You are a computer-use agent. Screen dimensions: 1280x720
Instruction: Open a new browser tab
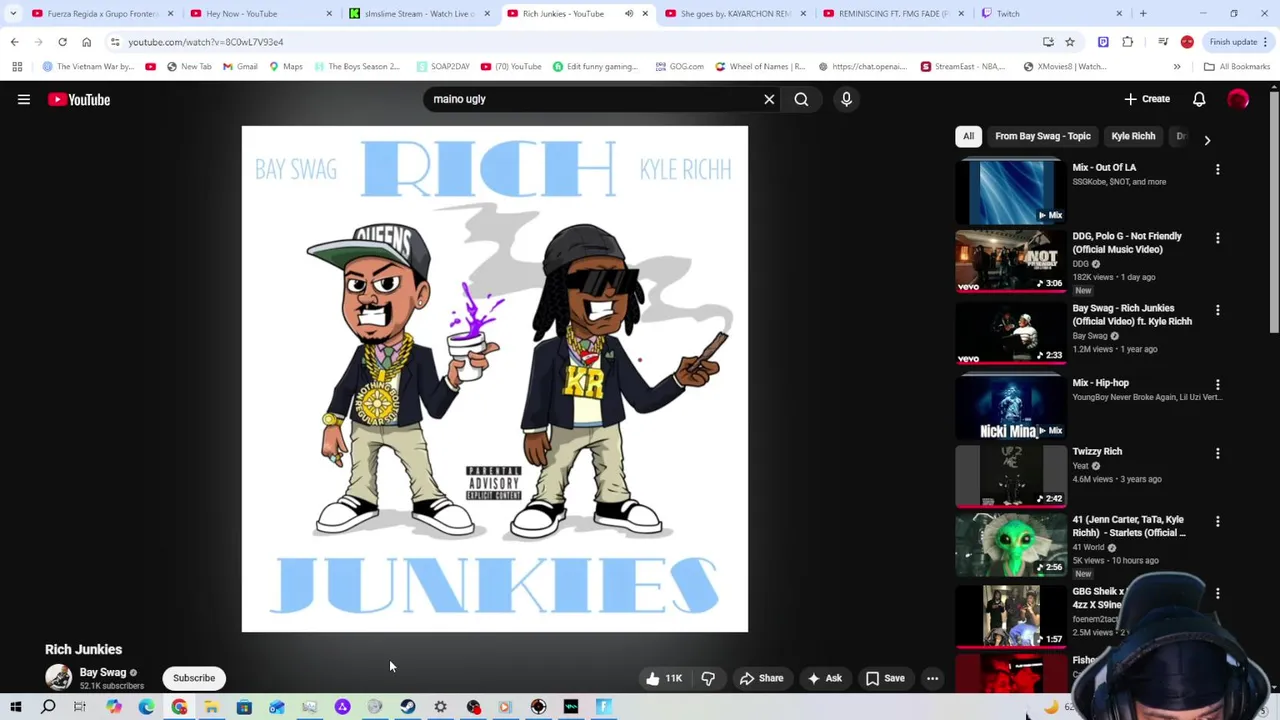coord(1143,14)
